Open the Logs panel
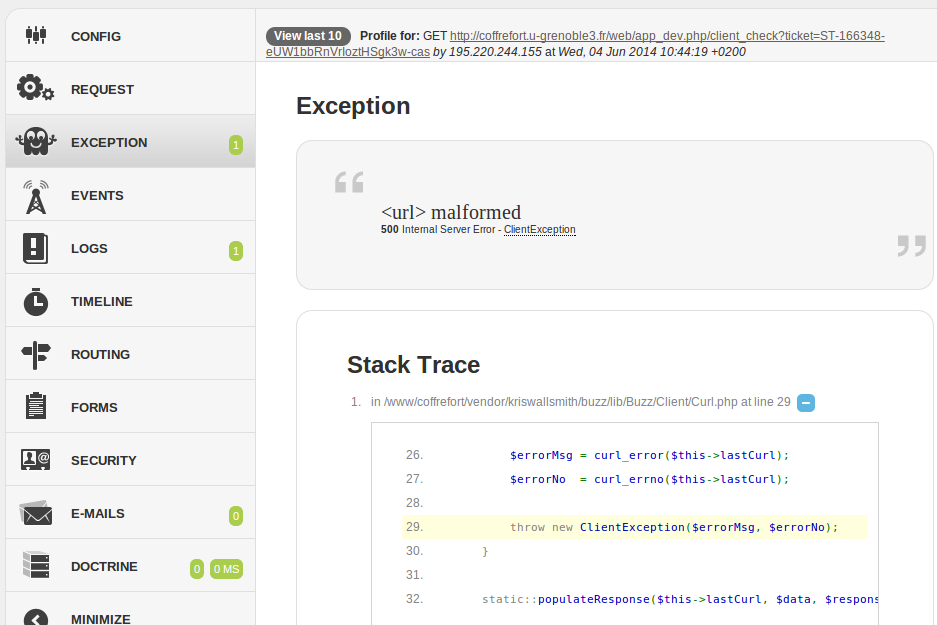The image size is (937, 625). pos(130,248)
